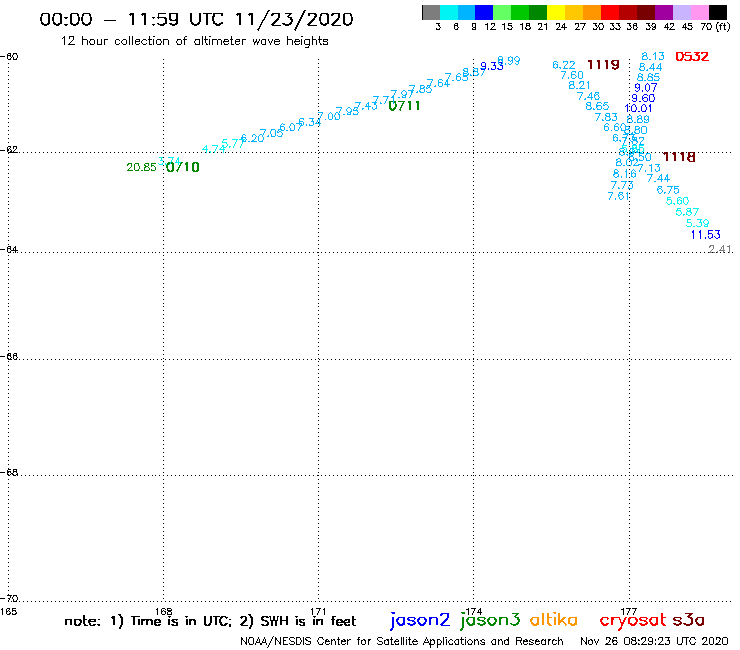The height and width of the screenshot is (650, 740).
Task: Click the 4.74 wave height value
Action: (x=213, y=149)
